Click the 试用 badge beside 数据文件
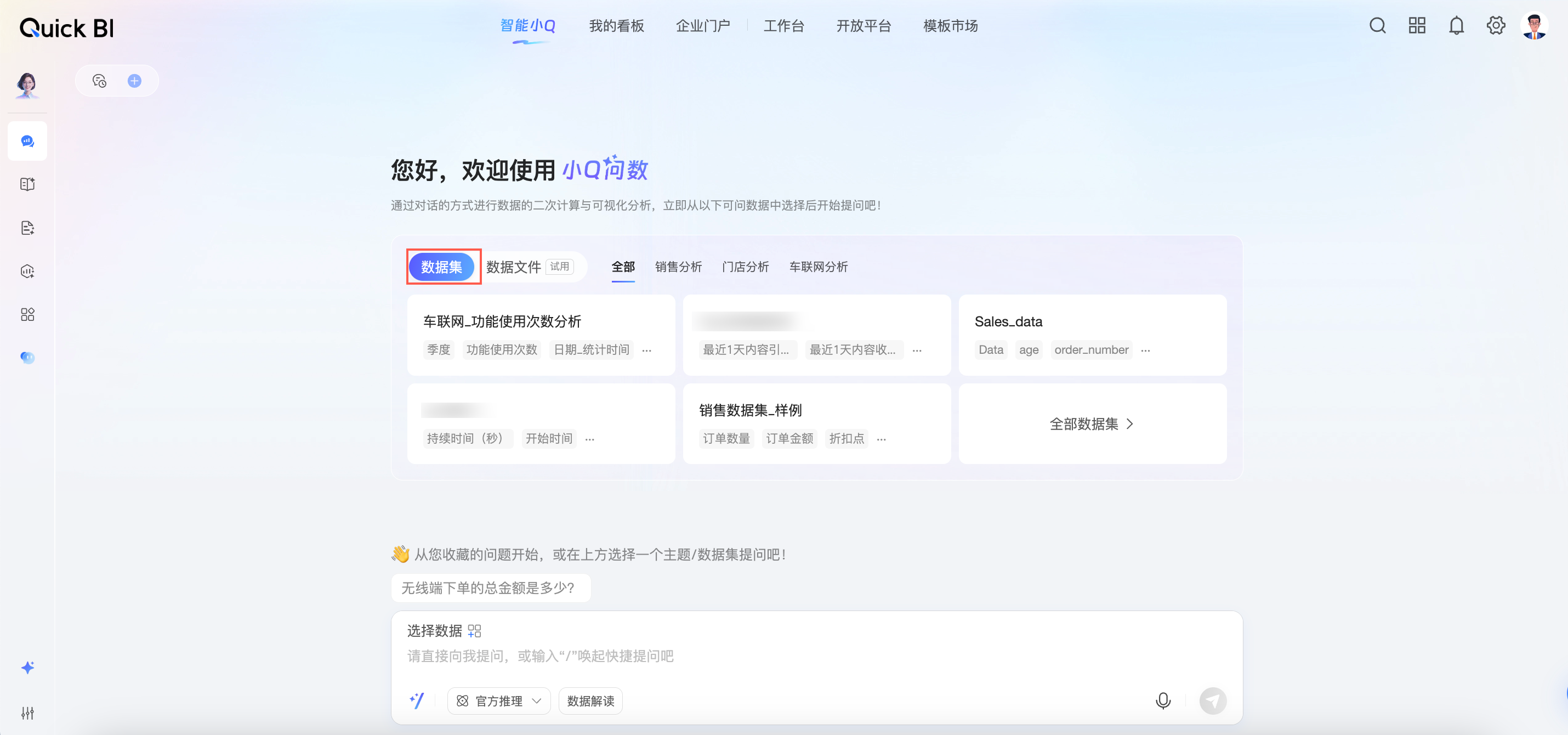1568x735 pixels. (559, 267)
